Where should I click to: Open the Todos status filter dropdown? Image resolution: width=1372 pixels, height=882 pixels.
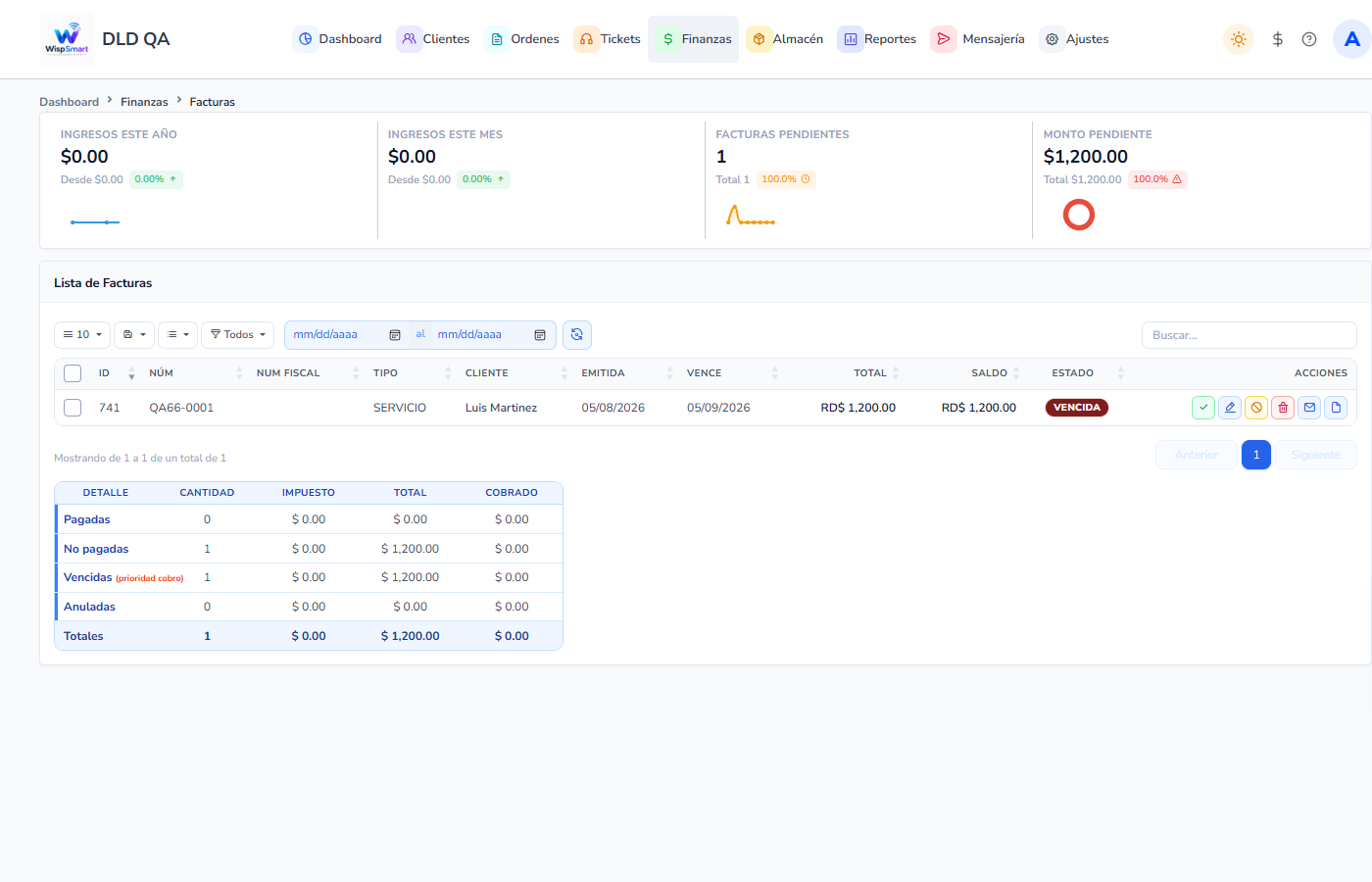point(239,335)
